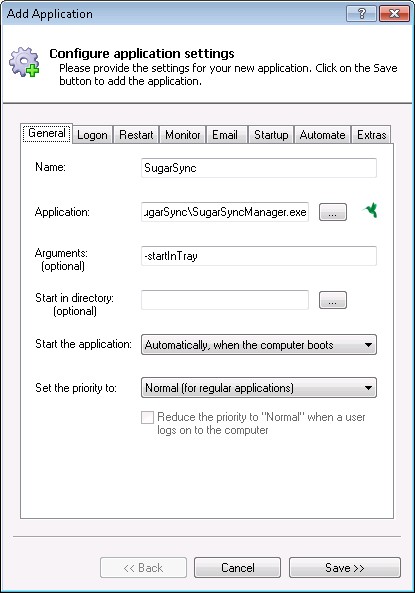This screenshot has height=593, width=415.
Task: Click the green hummingbird icon beside Application
Action: (x=370, y=210)
